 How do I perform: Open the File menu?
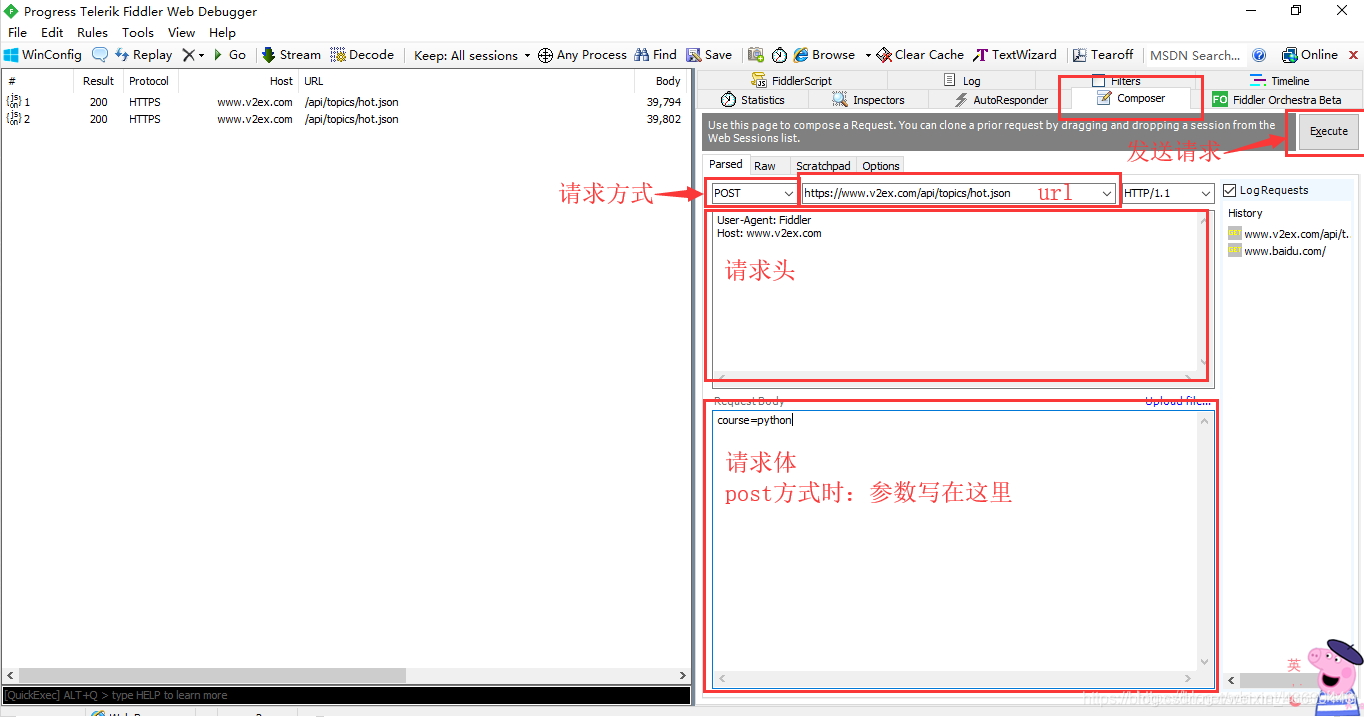tap(18, 32)
